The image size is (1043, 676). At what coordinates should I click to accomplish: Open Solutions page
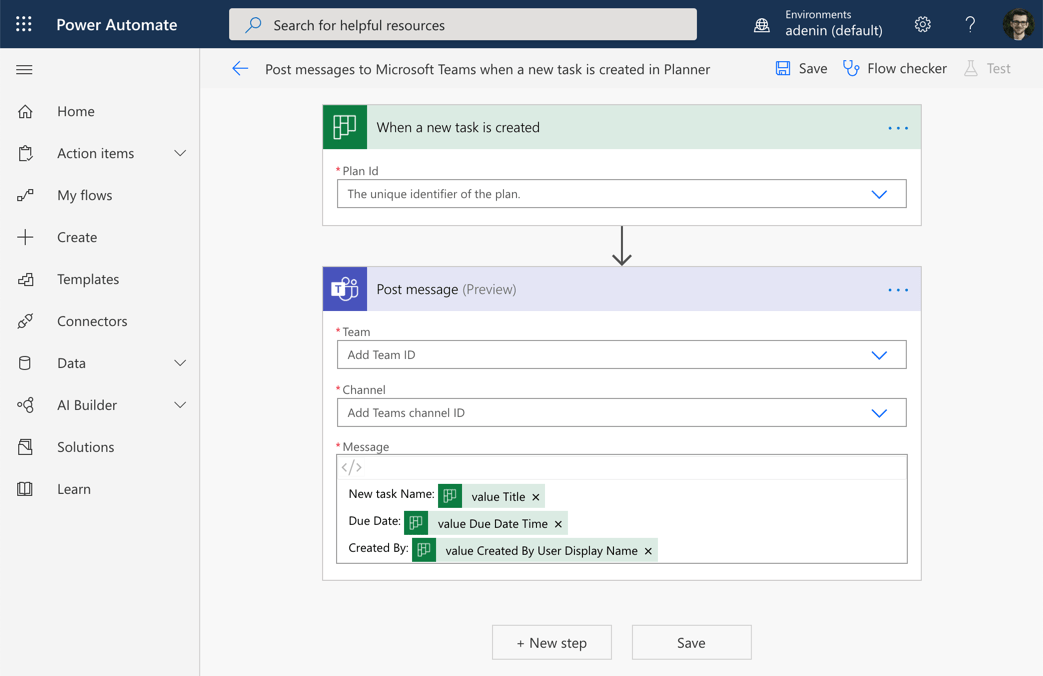(x=85, y=447)
